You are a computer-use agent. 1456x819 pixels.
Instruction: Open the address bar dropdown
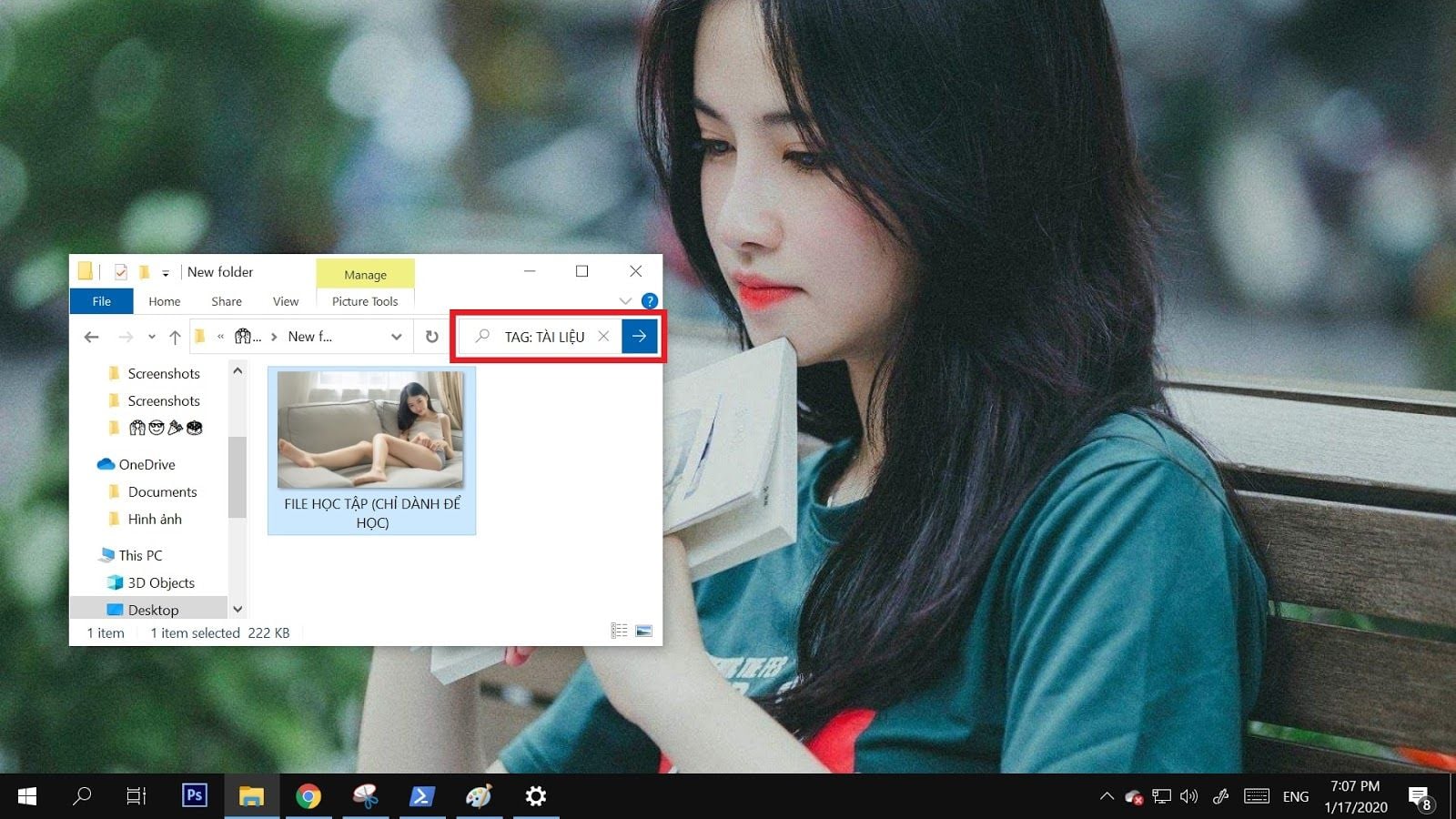[x=397, y=336]
